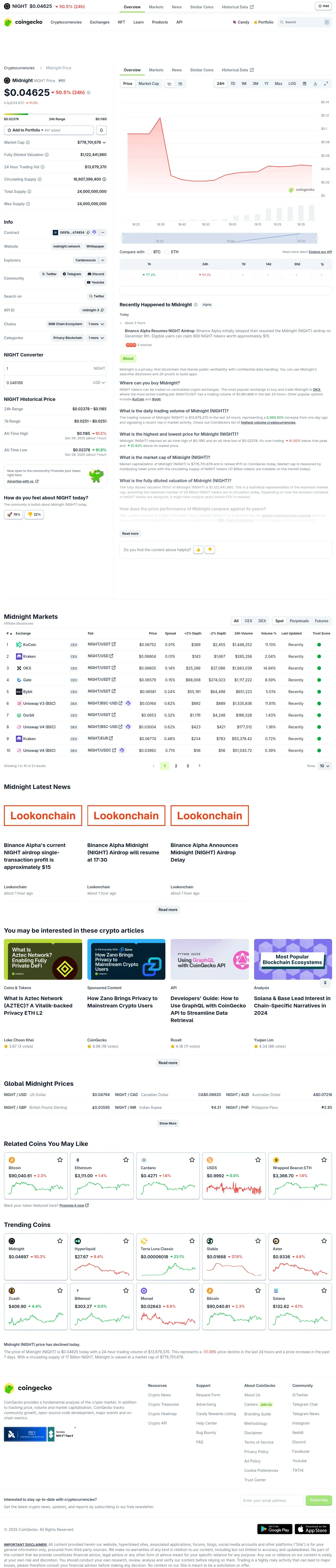Vote bearish 22% sentiment button
This screenshot has height=1568, width=336.
34,514
